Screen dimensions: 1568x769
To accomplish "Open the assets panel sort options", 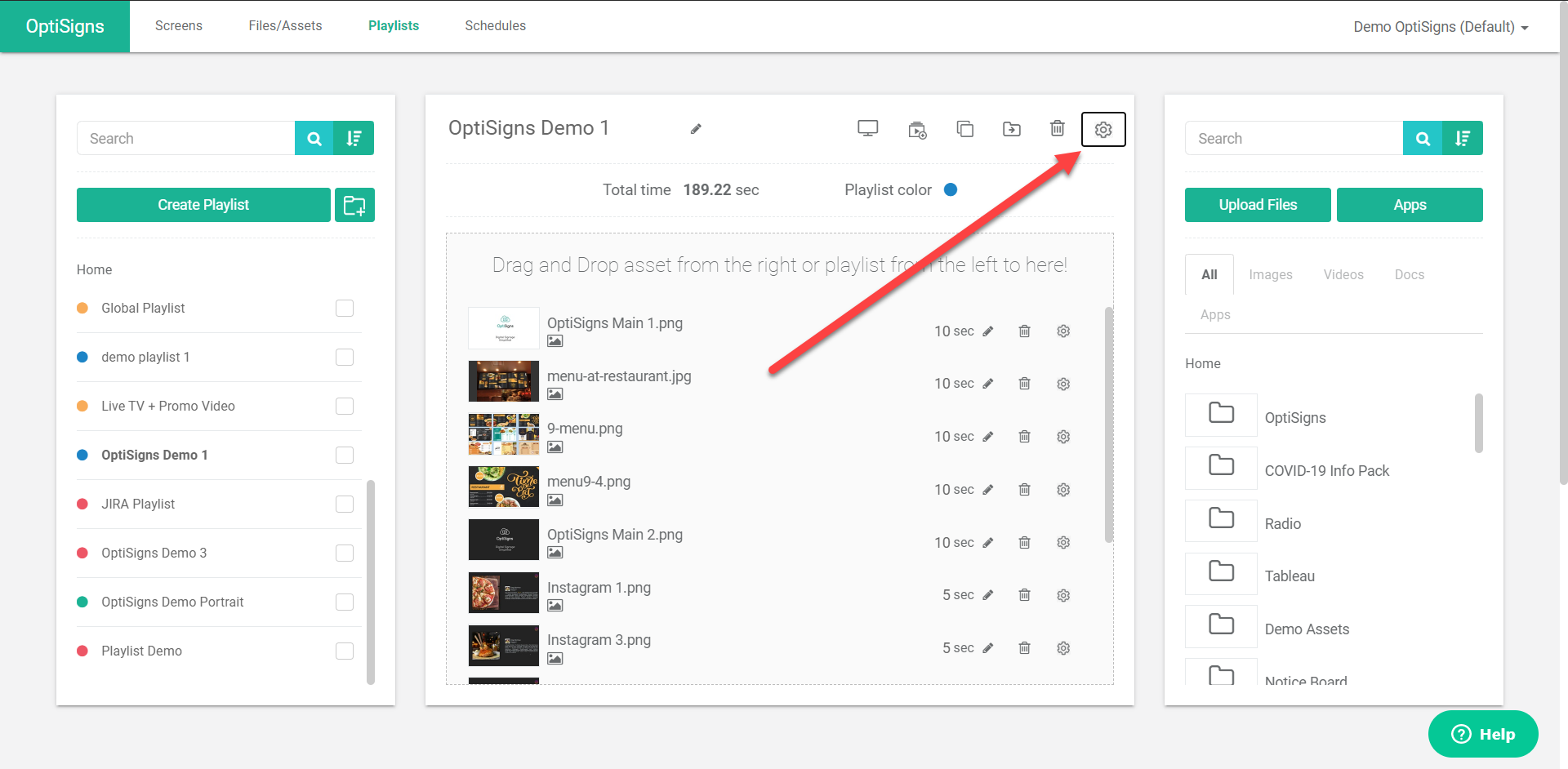I will 1462,139.
